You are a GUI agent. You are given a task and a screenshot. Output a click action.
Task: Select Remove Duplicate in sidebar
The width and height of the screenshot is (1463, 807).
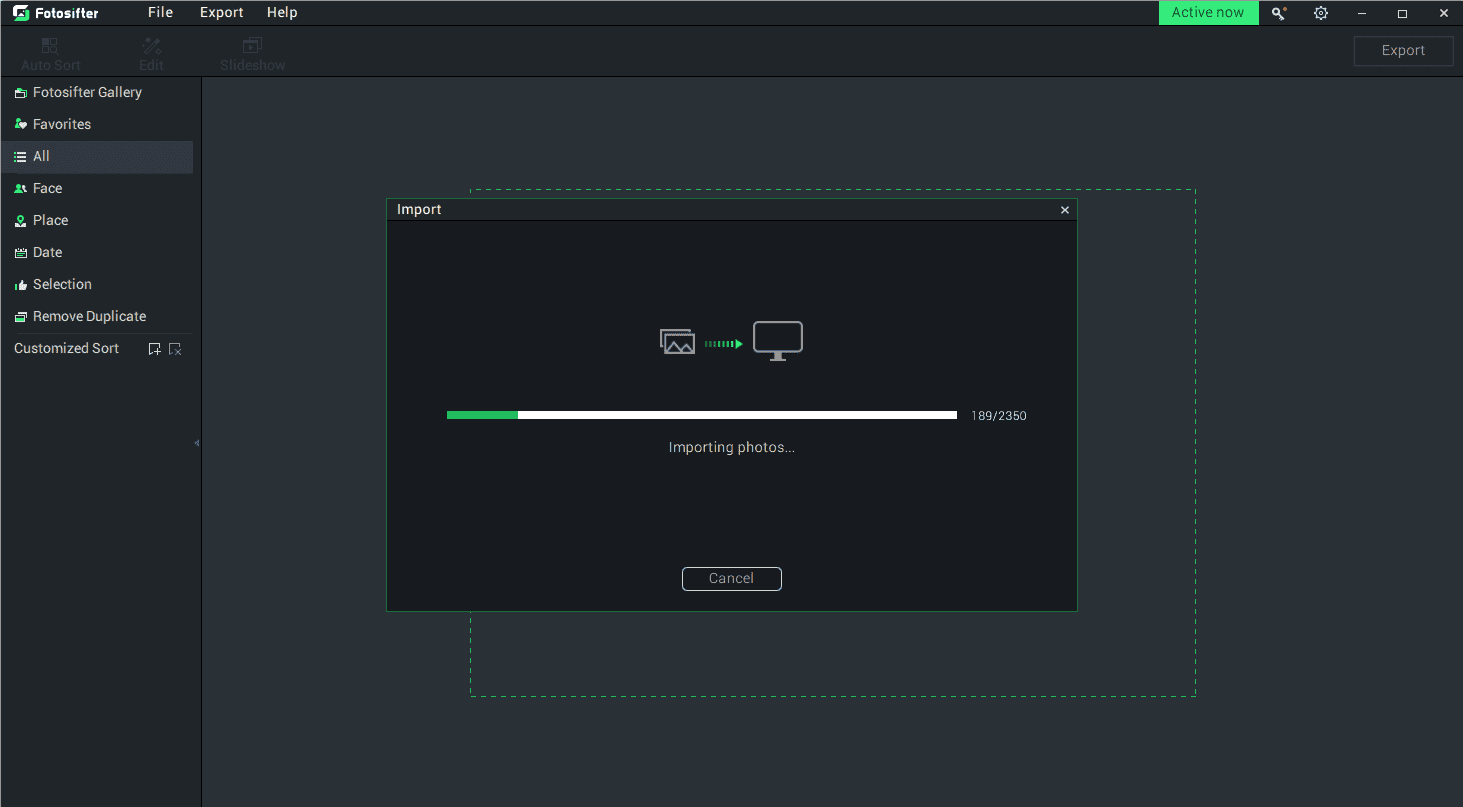(89, 316)
